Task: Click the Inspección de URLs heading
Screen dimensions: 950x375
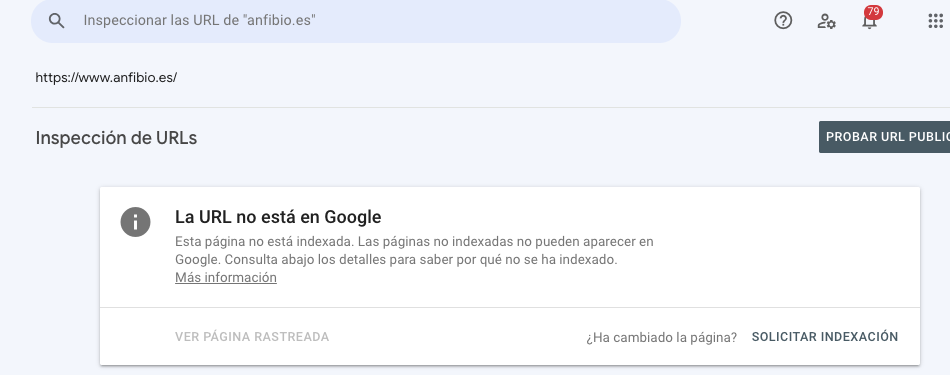Action: pos(116,138)
